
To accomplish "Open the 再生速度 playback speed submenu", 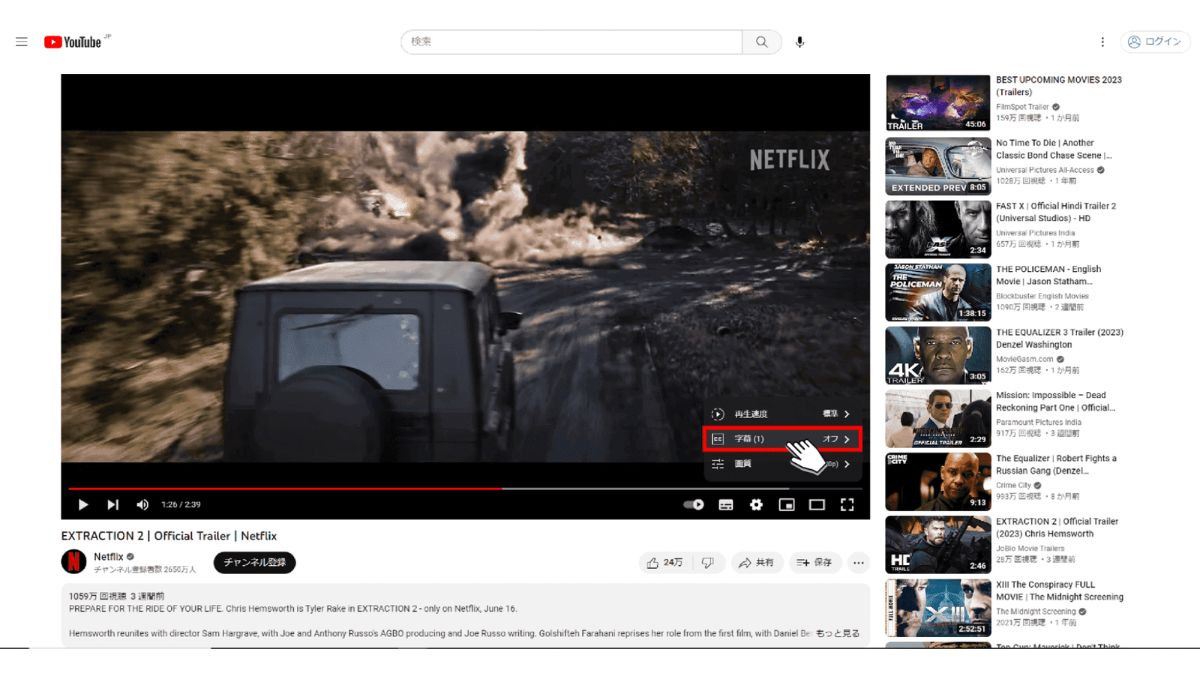I will tap(780, 414).
